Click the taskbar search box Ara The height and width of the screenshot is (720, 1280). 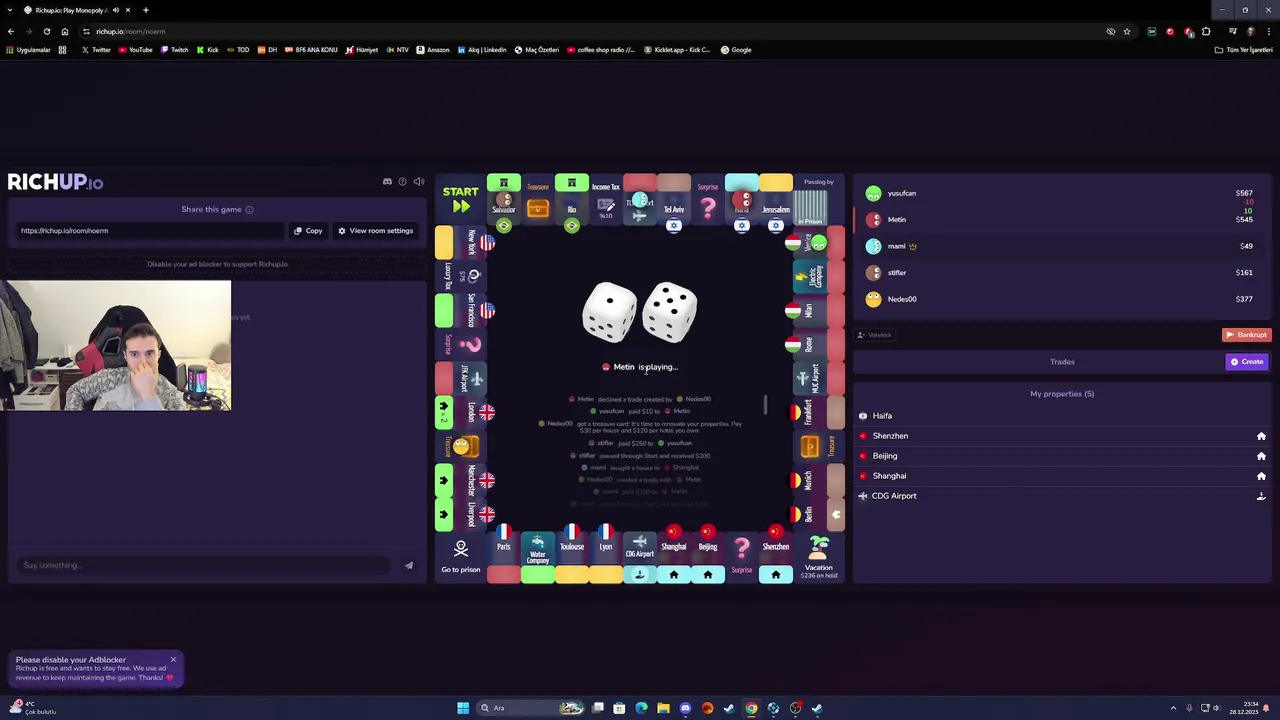[x=531, y=708]
